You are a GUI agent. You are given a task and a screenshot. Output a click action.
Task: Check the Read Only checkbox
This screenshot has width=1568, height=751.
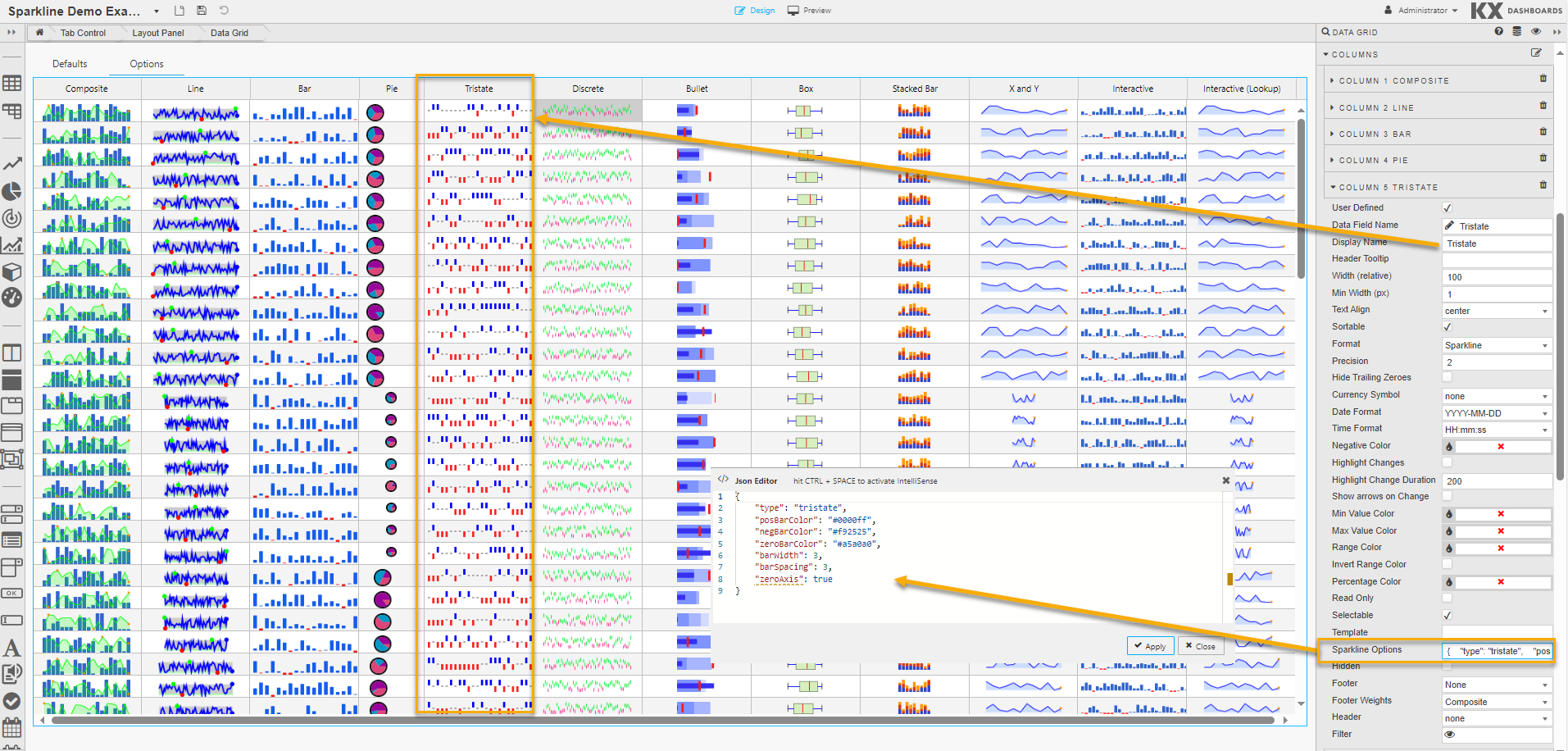click(x=1447, y=599)
